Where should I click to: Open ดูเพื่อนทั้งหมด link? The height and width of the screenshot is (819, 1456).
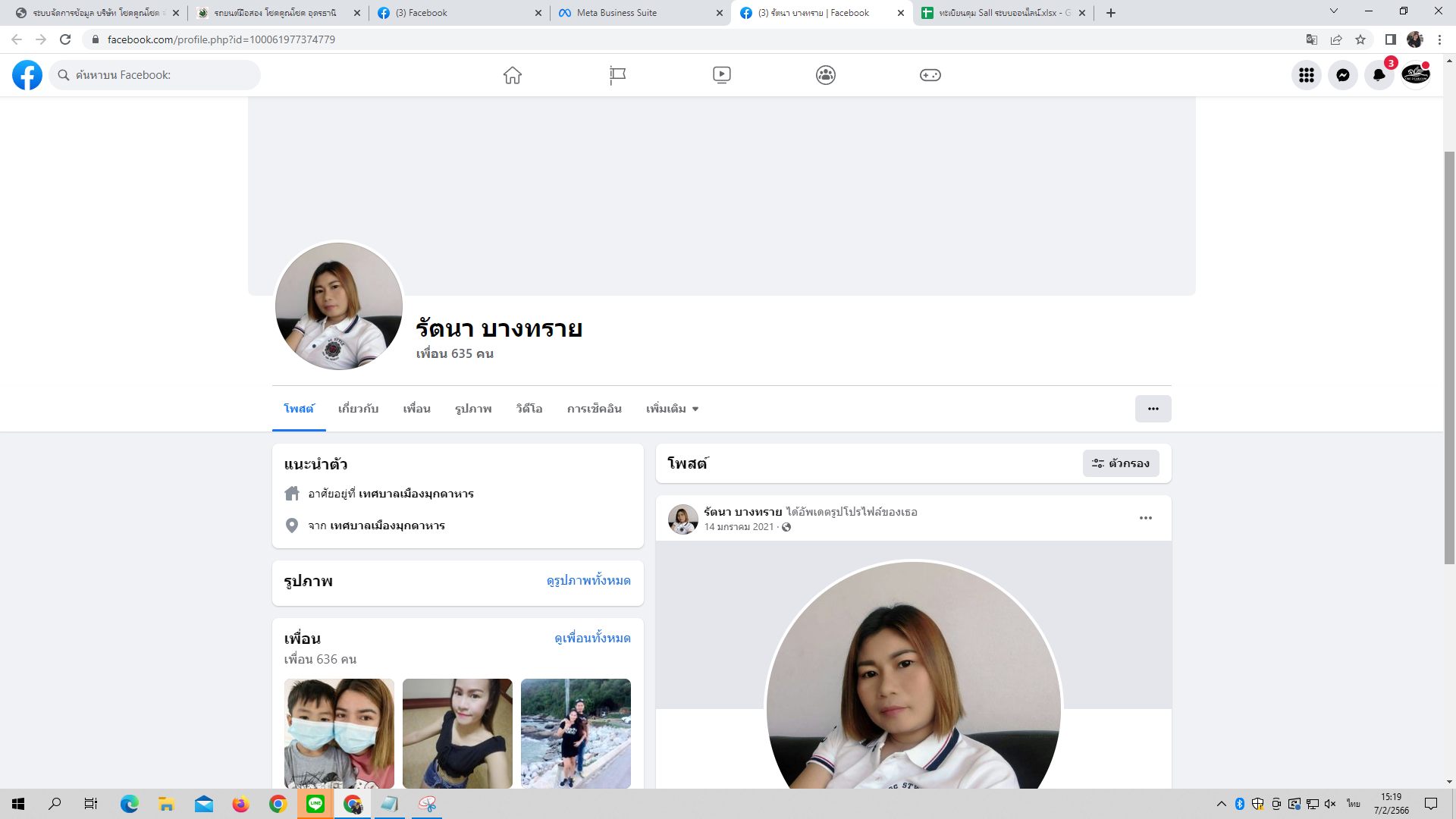591,639
